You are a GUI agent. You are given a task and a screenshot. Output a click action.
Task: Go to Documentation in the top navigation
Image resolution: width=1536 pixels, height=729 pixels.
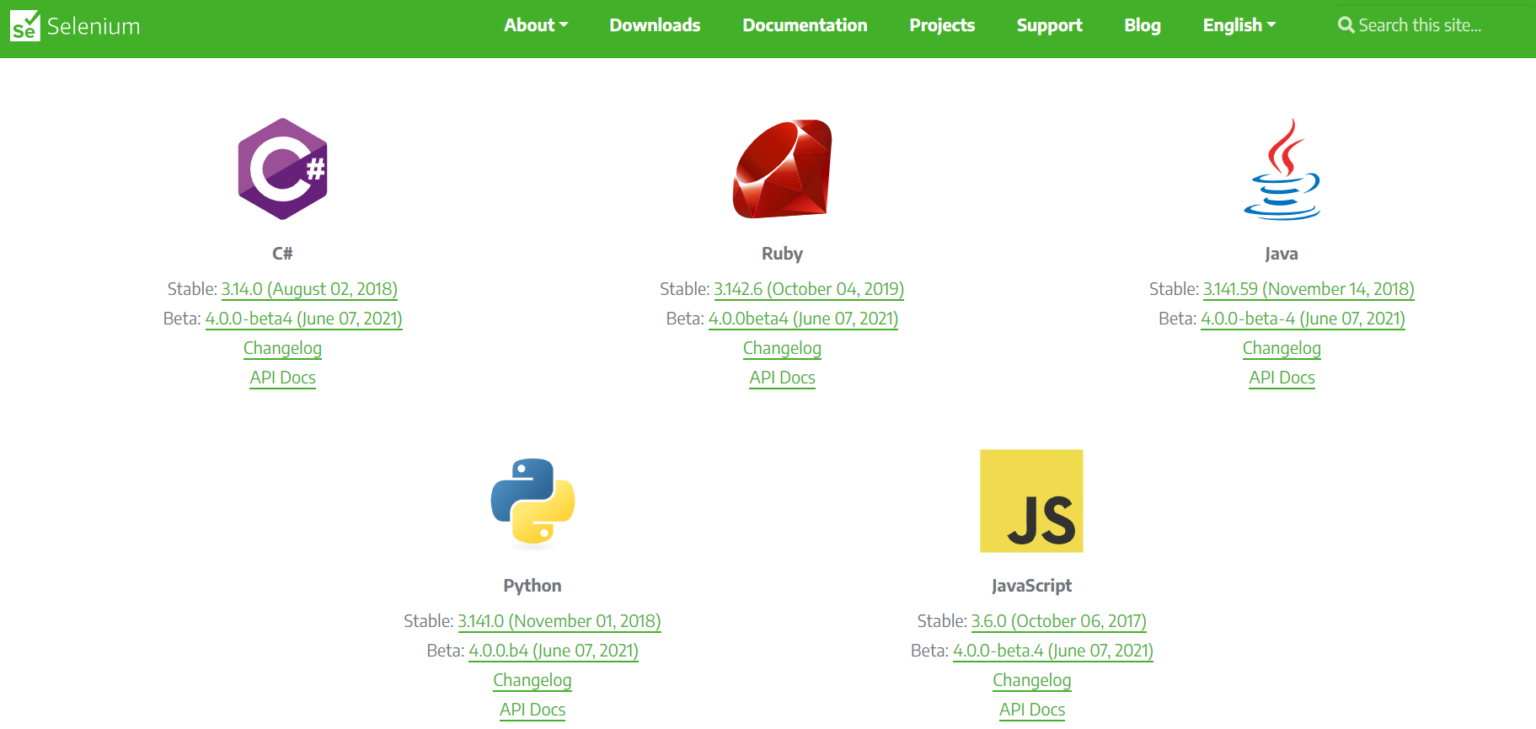[804, 26]
